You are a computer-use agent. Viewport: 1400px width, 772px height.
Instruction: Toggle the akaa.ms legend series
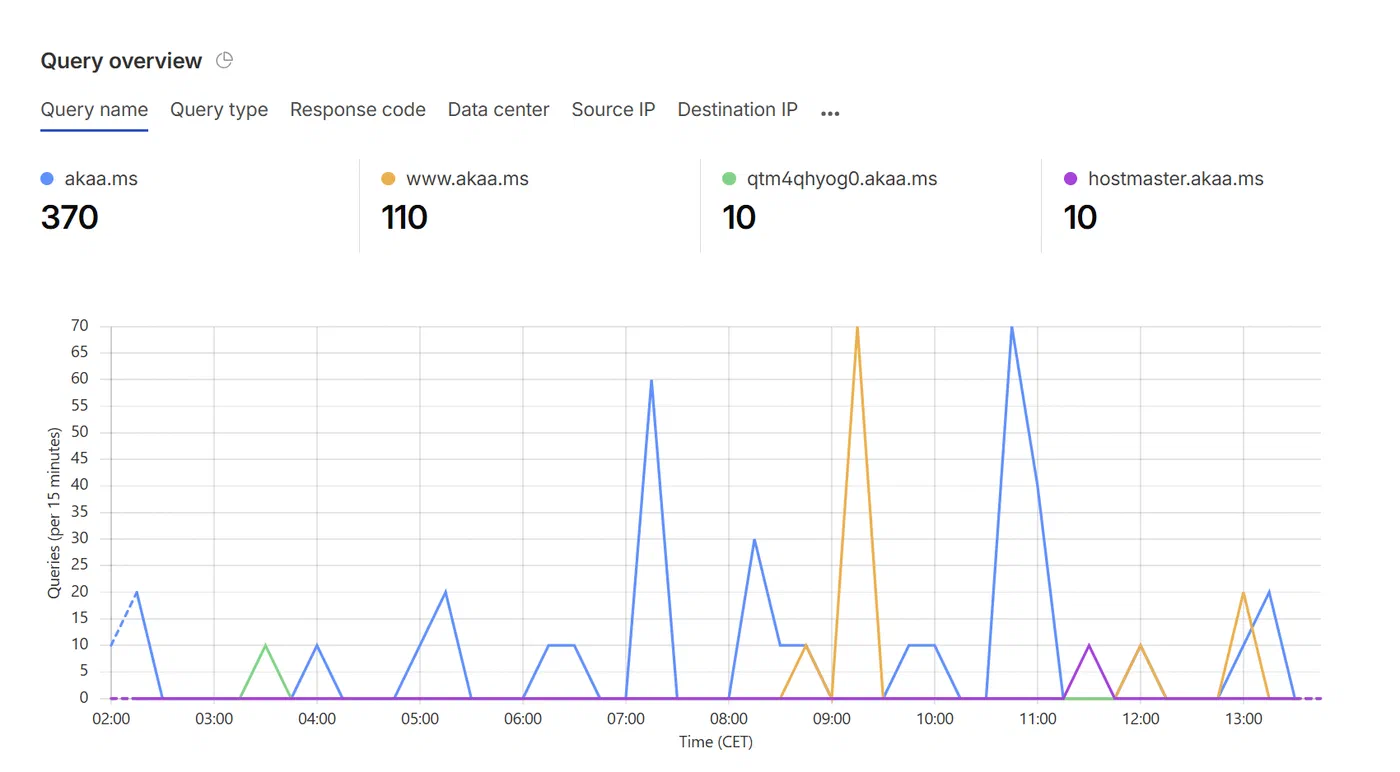pos(89,179)
